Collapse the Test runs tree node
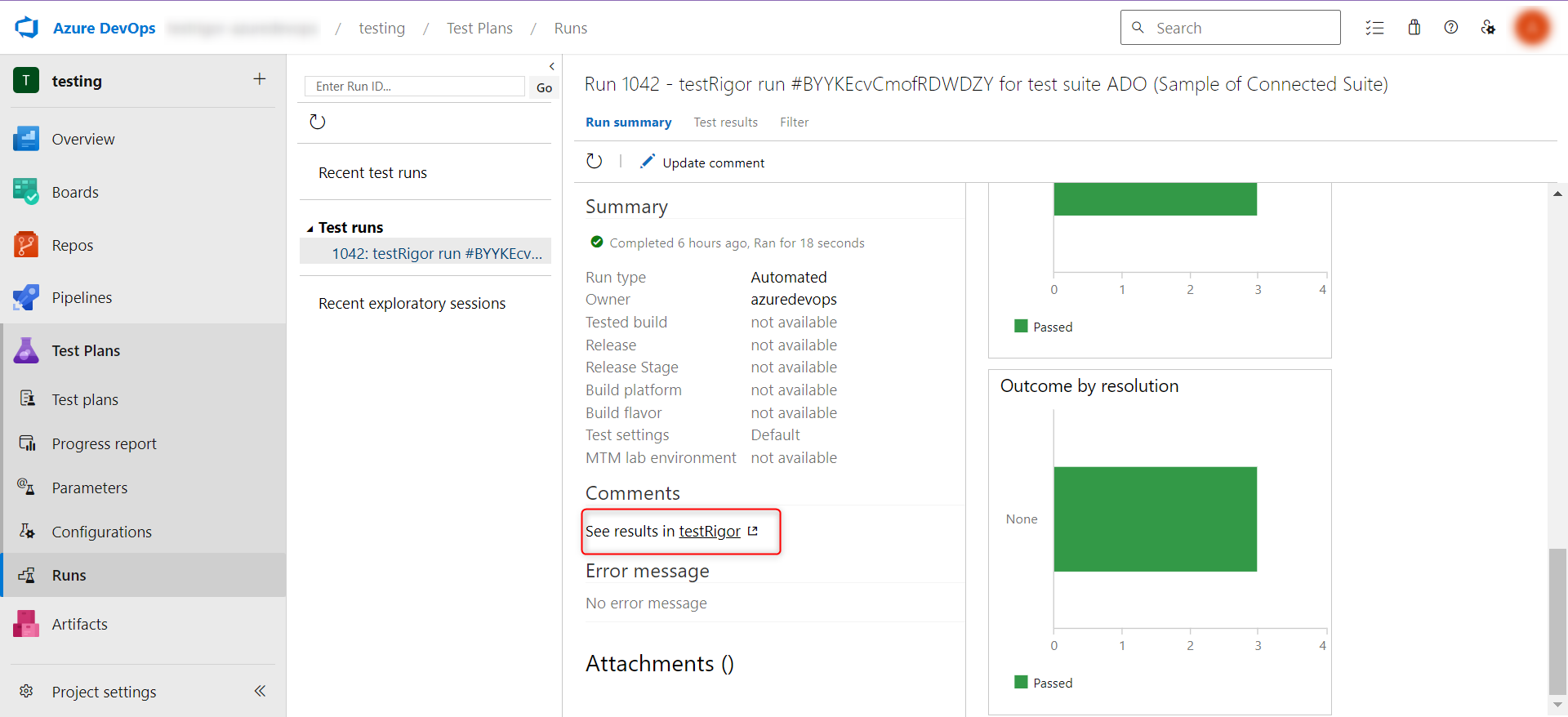This screenshot has height=717, width=1568. 310,229
